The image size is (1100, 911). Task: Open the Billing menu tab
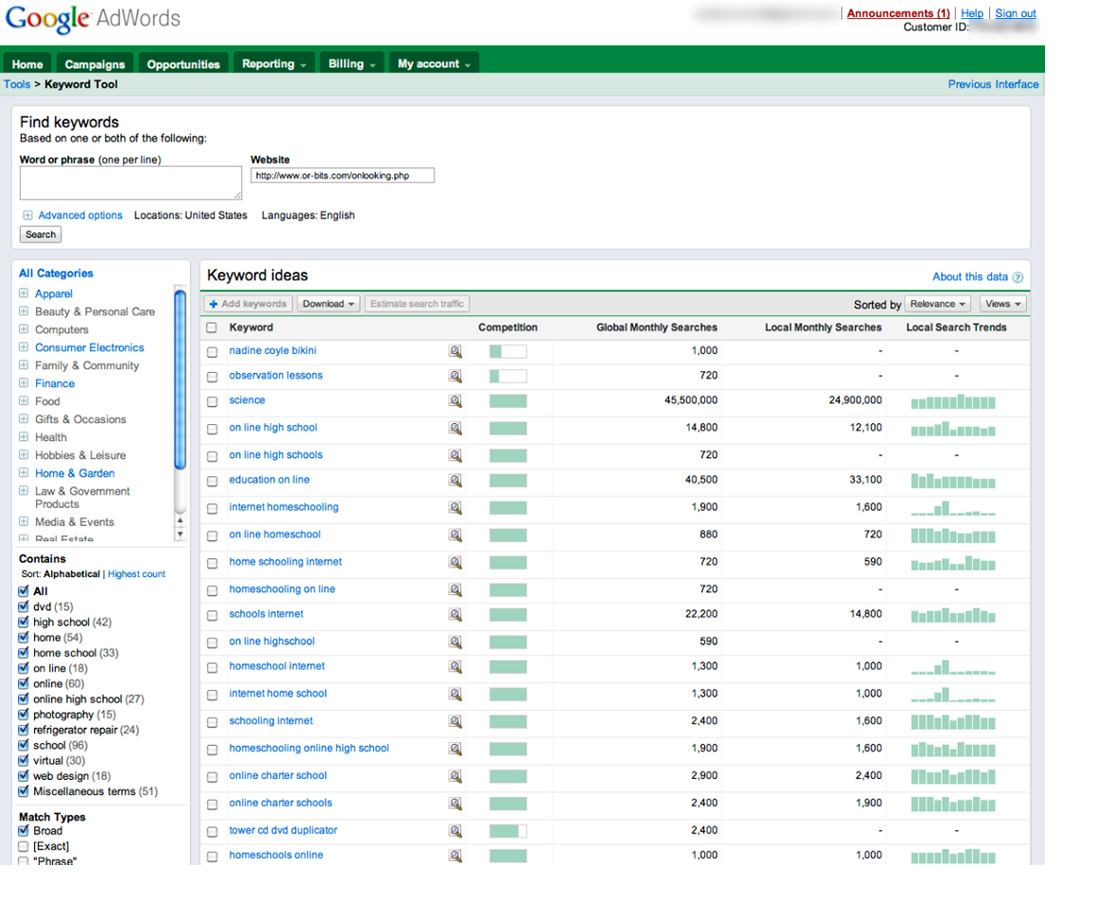coord(351,63)
